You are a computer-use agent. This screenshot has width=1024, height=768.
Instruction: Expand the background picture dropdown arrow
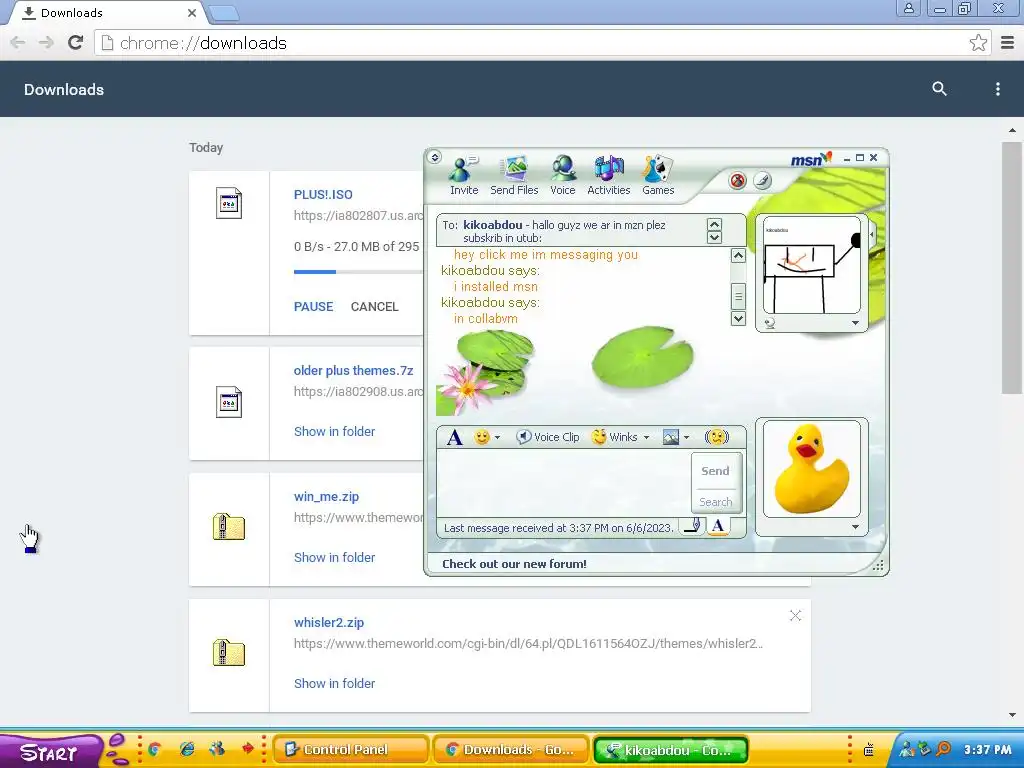[x=686, y=438]
